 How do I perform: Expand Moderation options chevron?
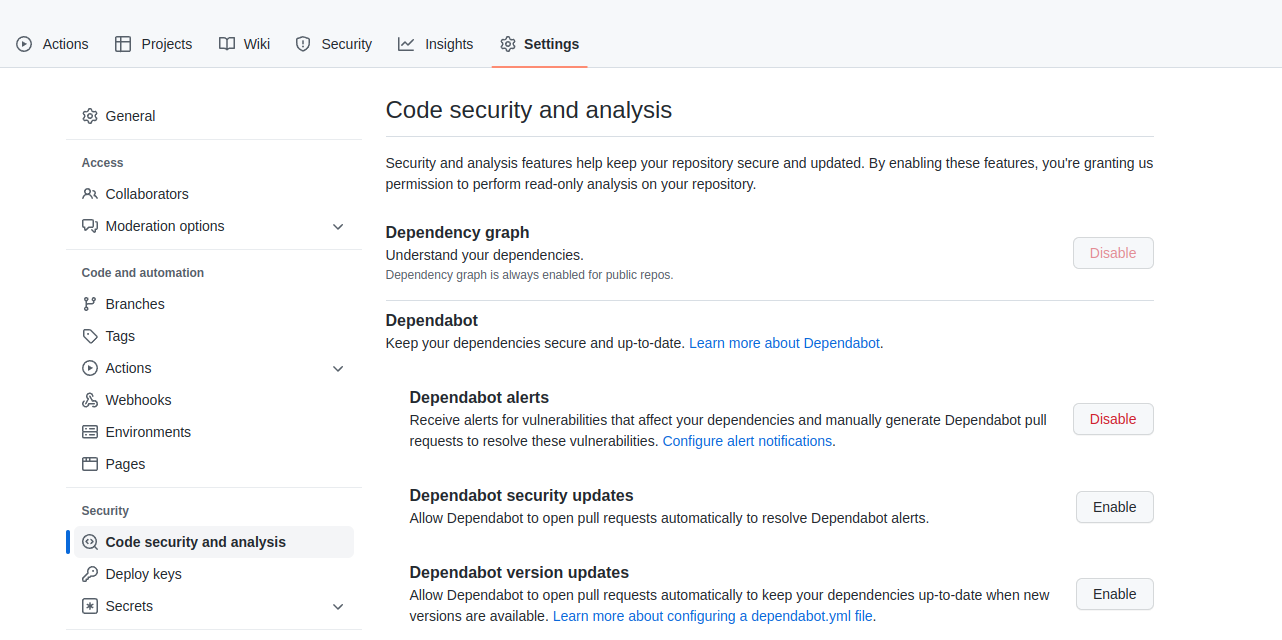338,226
